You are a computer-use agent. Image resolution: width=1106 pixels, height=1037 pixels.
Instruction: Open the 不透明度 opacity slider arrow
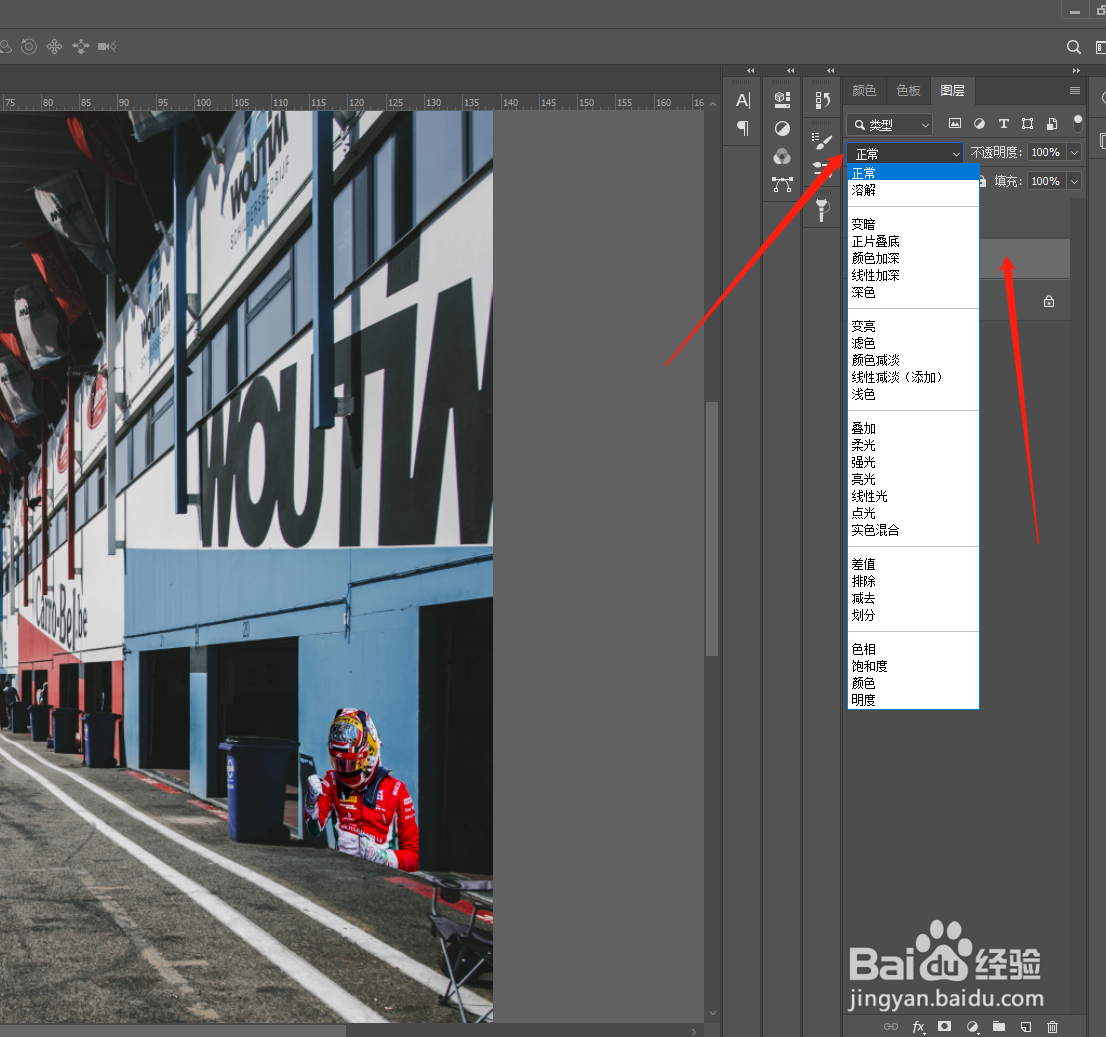1074,152
